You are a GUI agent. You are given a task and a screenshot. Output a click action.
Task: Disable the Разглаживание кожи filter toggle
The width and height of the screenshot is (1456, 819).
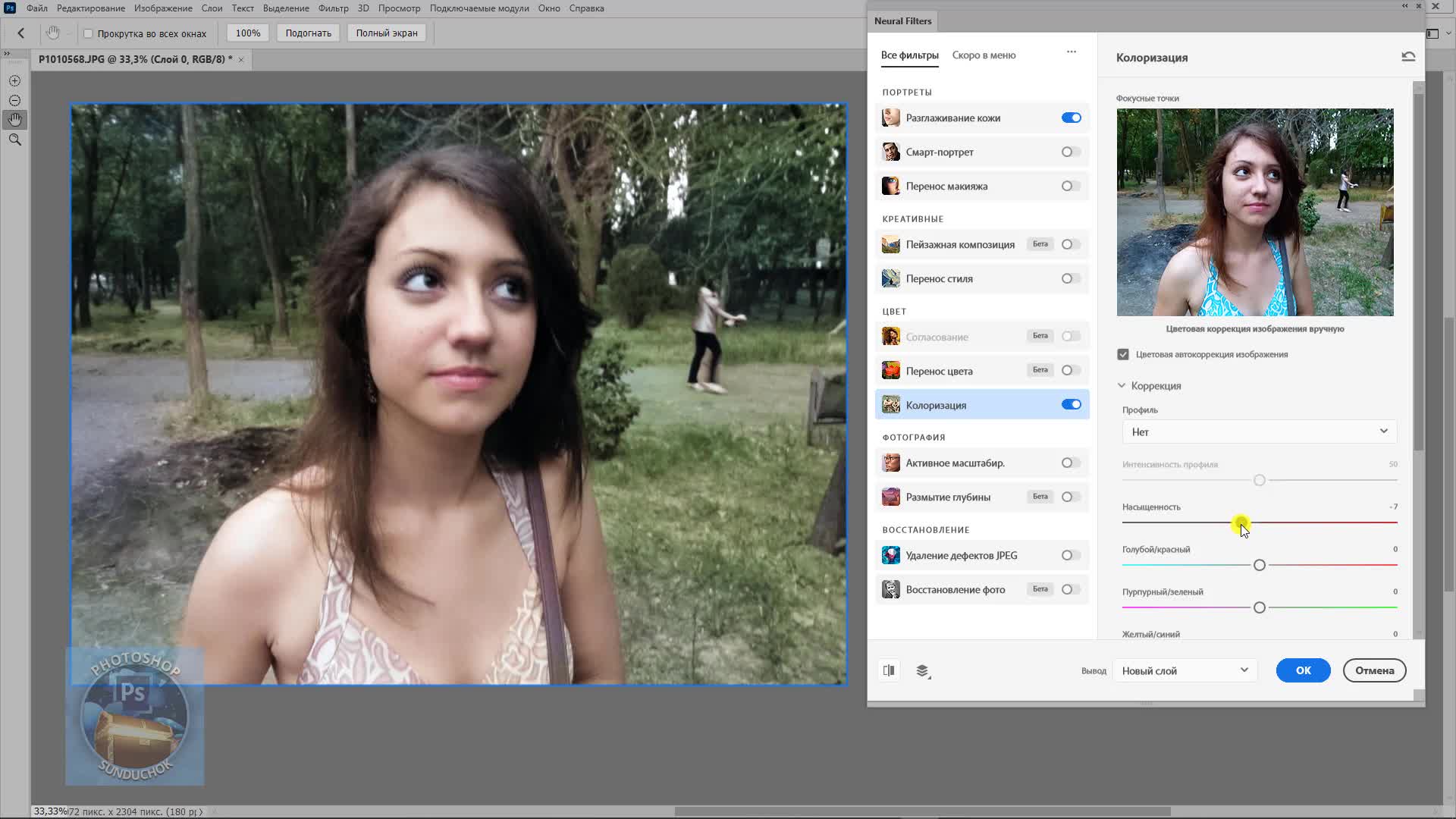(1070, 118)
